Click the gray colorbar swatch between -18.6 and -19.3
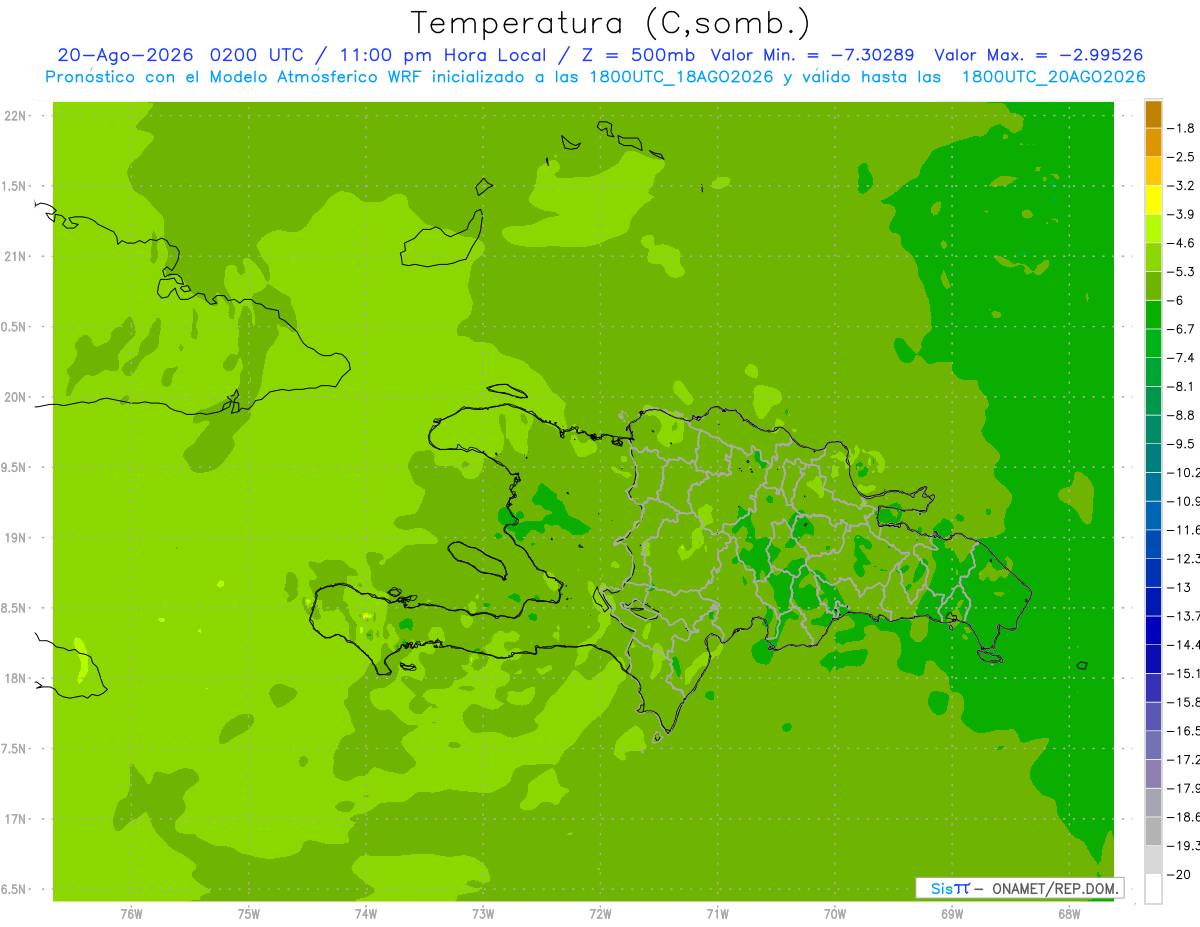This screenshot has height=927, width=1200. (x=1153, y=831)
